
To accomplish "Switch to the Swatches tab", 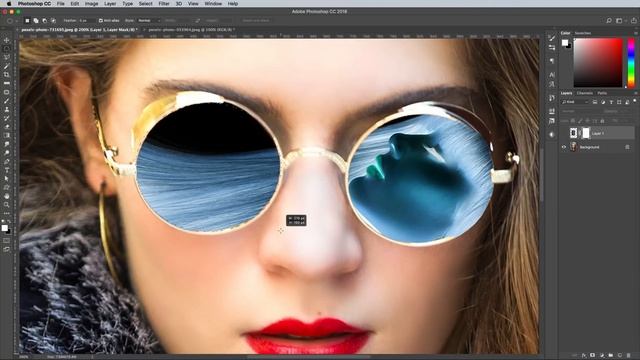I will coord(582,33).
